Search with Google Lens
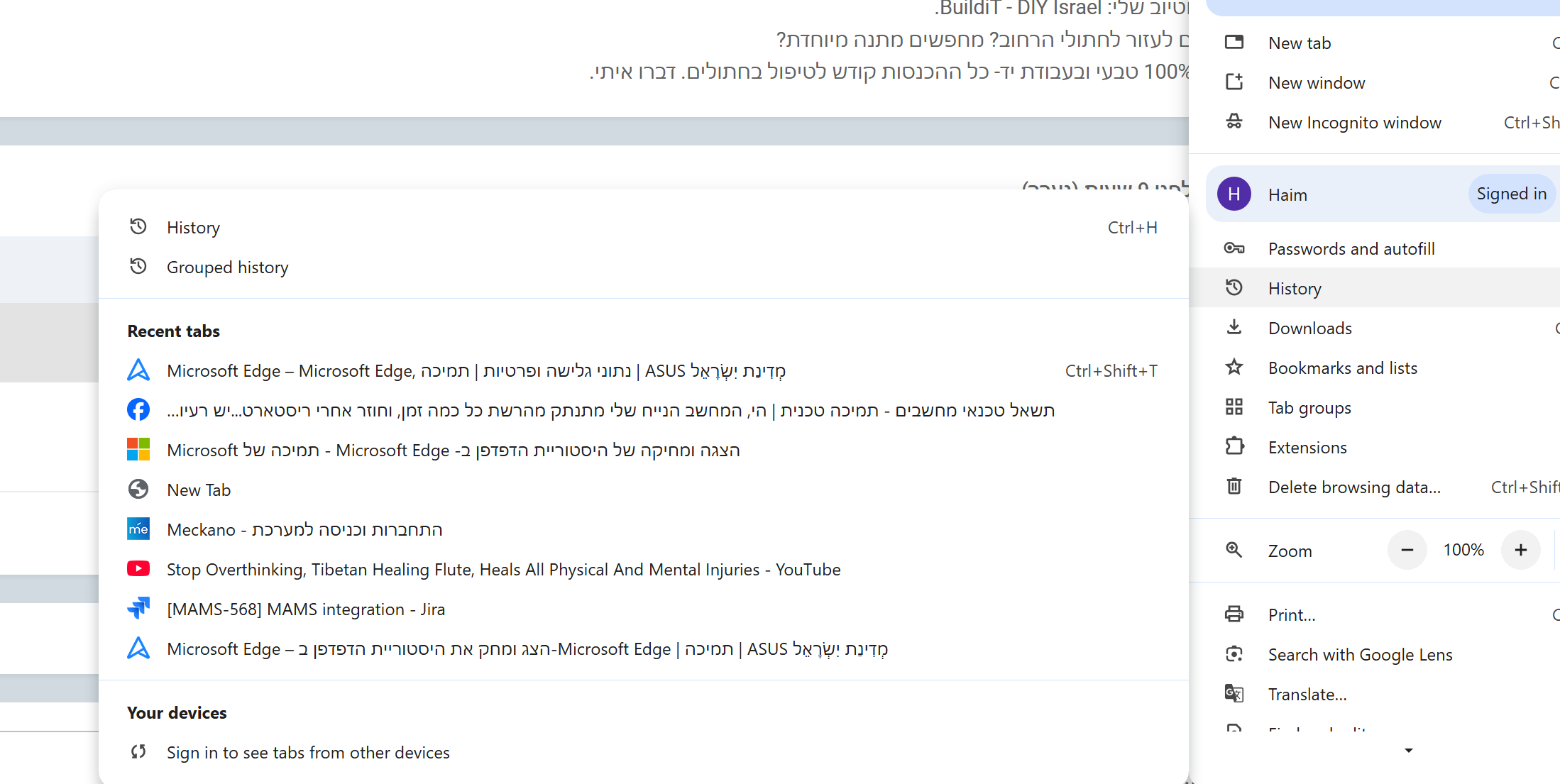 pos(1375,655)
